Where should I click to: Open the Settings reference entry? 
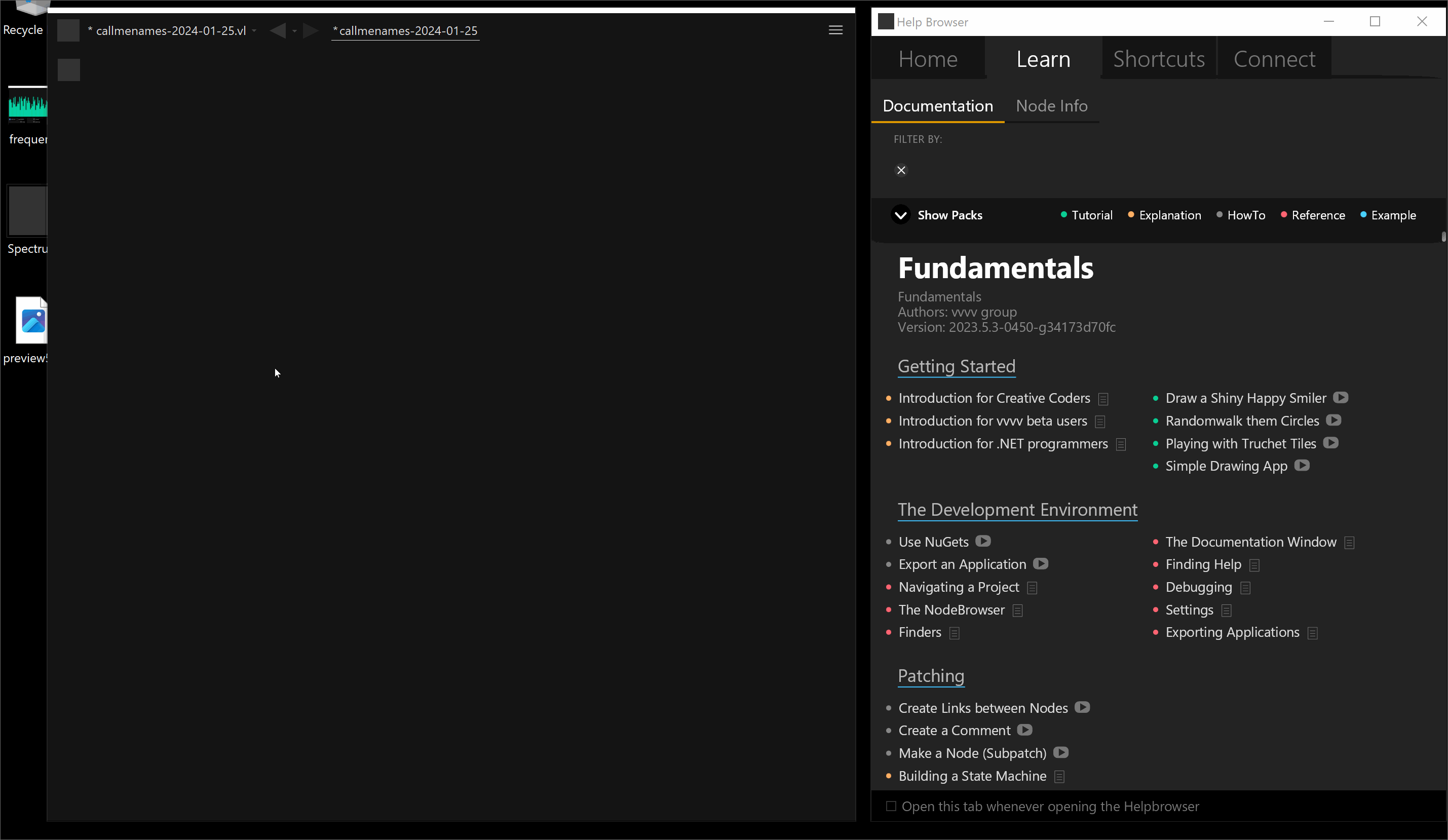[1190, 609]
